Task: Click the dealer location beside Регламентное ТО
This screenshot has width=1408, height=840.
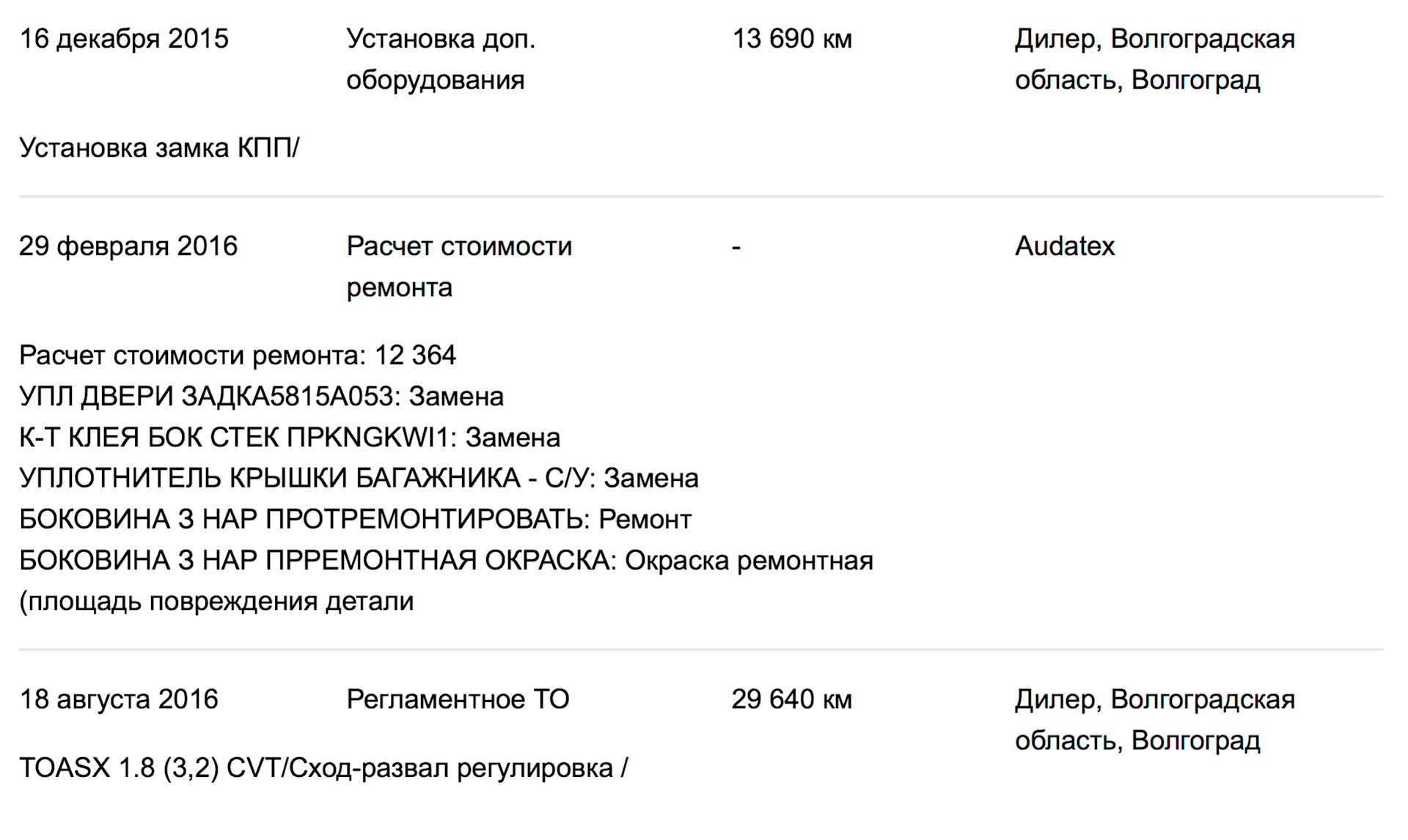Action: (1154, 720)
